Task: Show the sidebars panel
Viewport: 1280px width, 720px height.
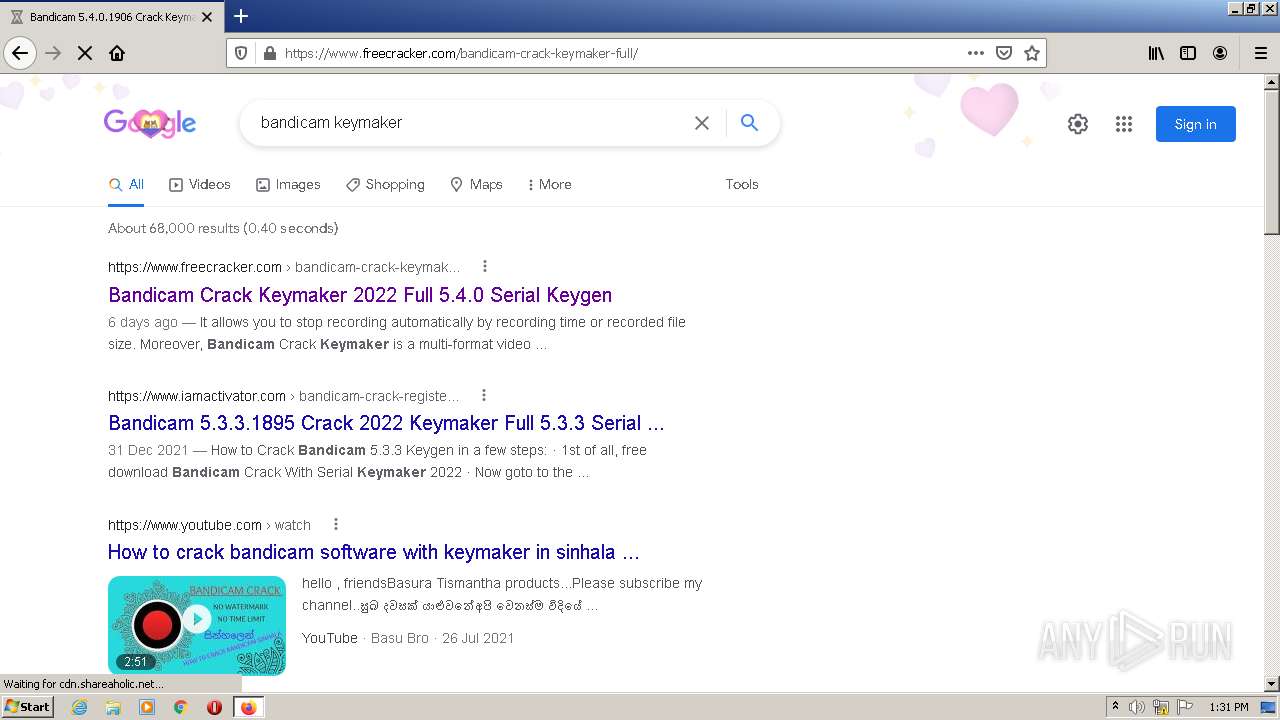Action: 1188,53
